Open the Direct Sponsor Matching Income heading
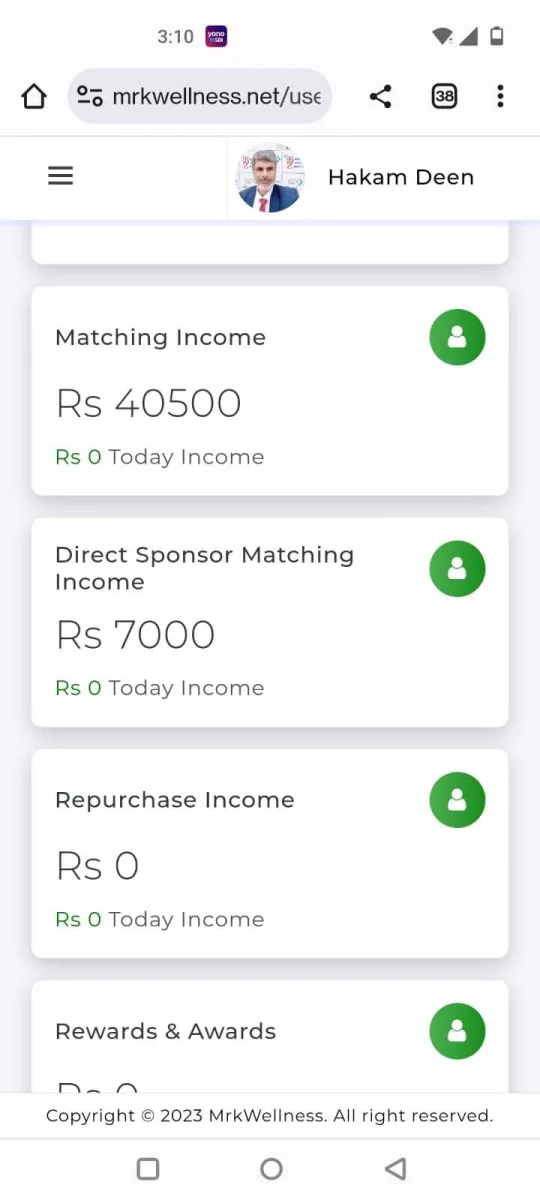 [x=205, y=568]
